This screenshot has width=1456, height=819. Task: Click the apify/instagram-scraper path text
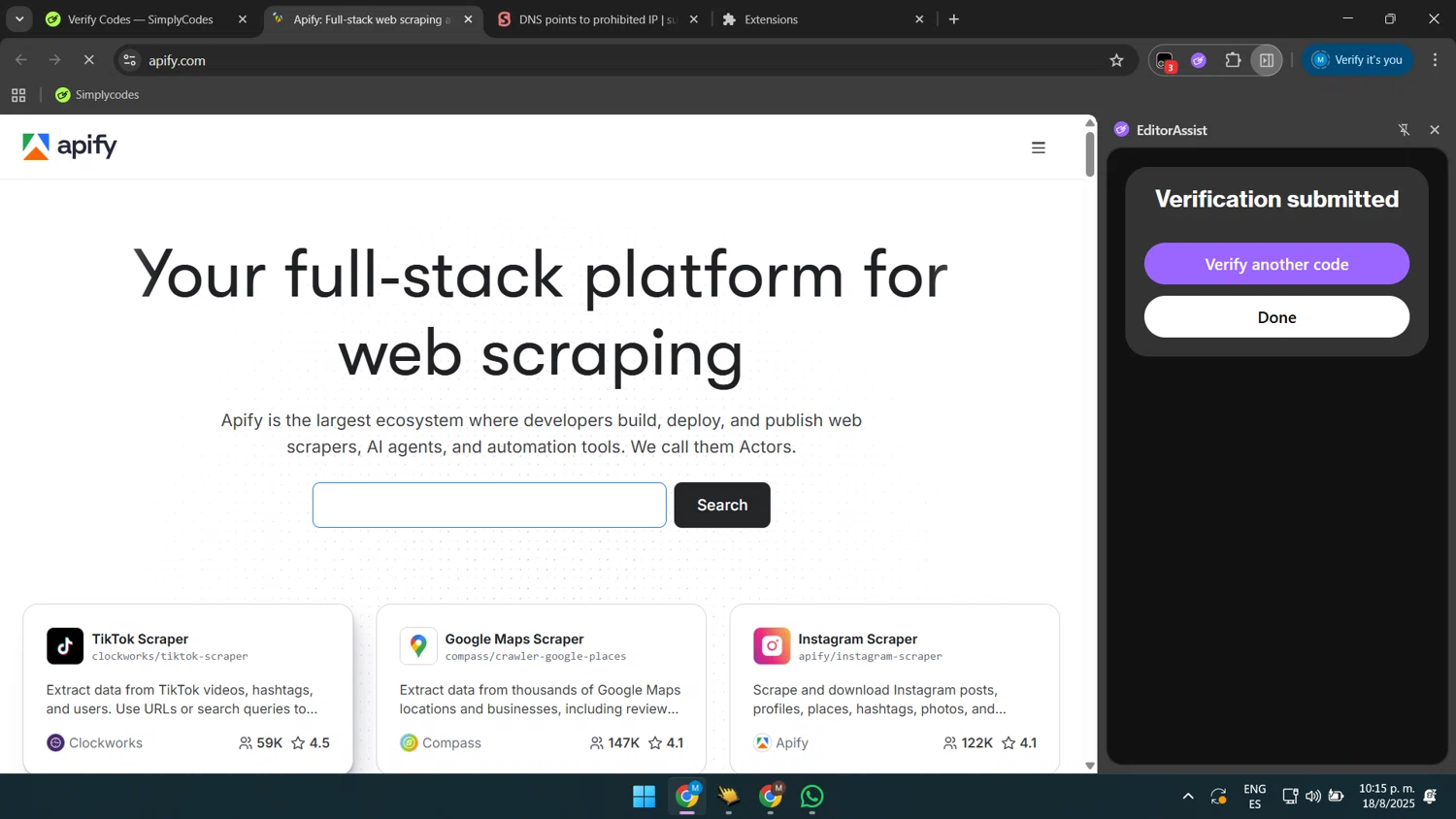[x=870, y=657]
